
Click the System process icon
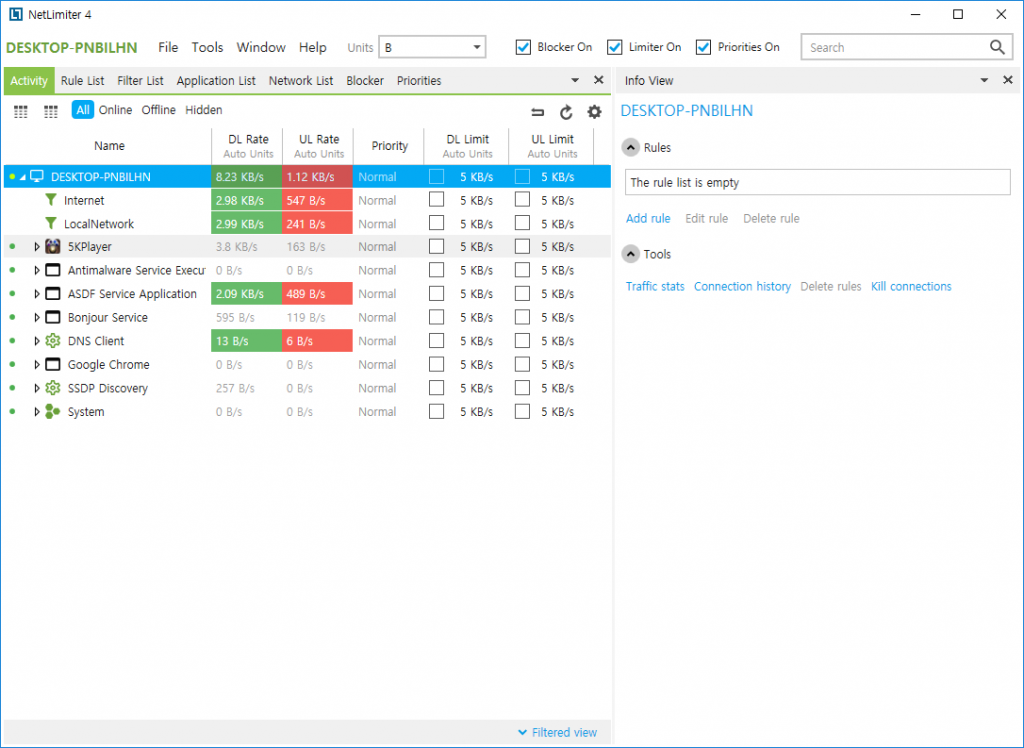tap(53, 412)
